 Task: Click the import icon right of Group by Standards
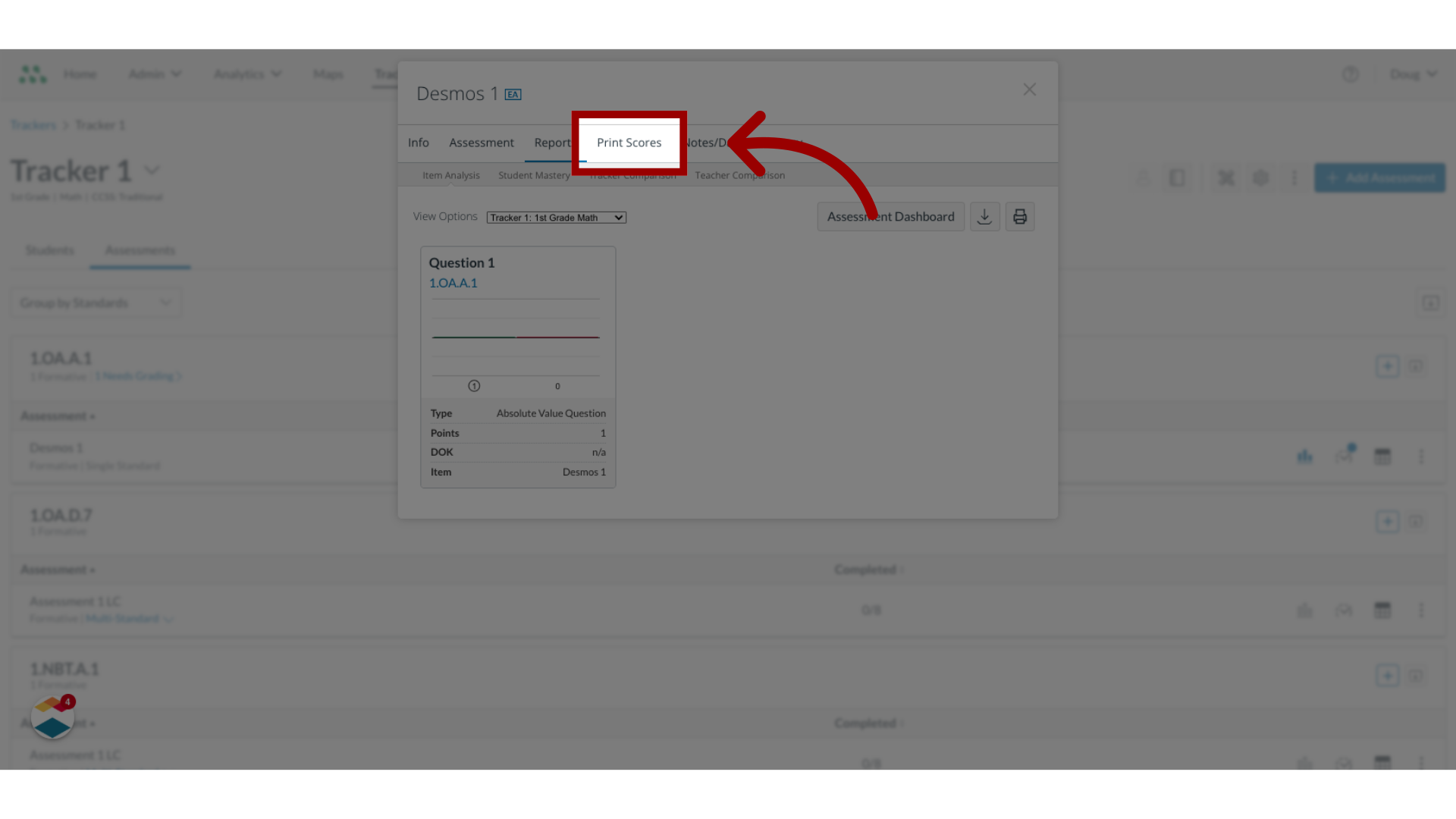pyautogui.click(x=1430, y=303)
